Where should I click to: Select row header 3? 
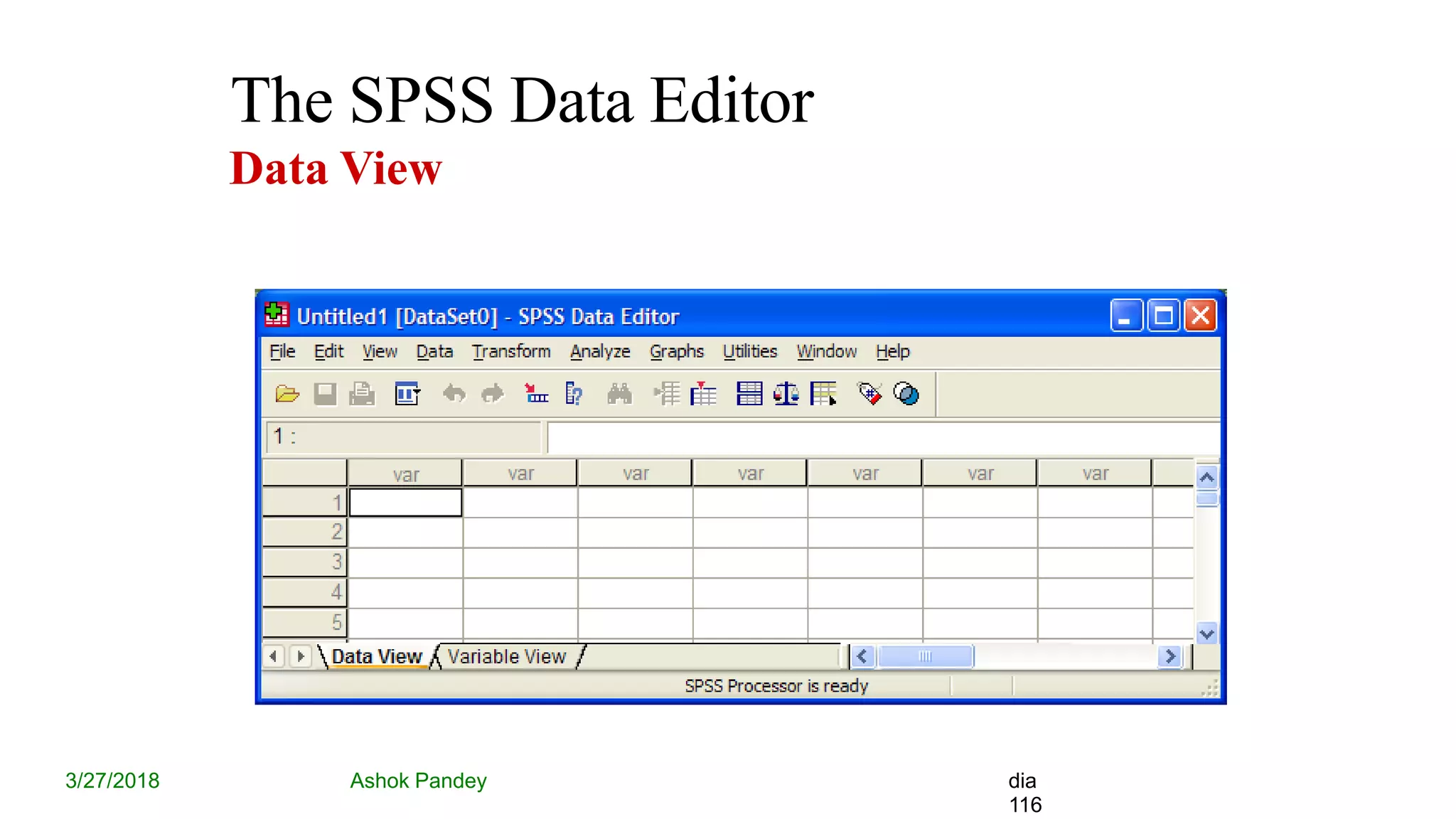(304, 562)
